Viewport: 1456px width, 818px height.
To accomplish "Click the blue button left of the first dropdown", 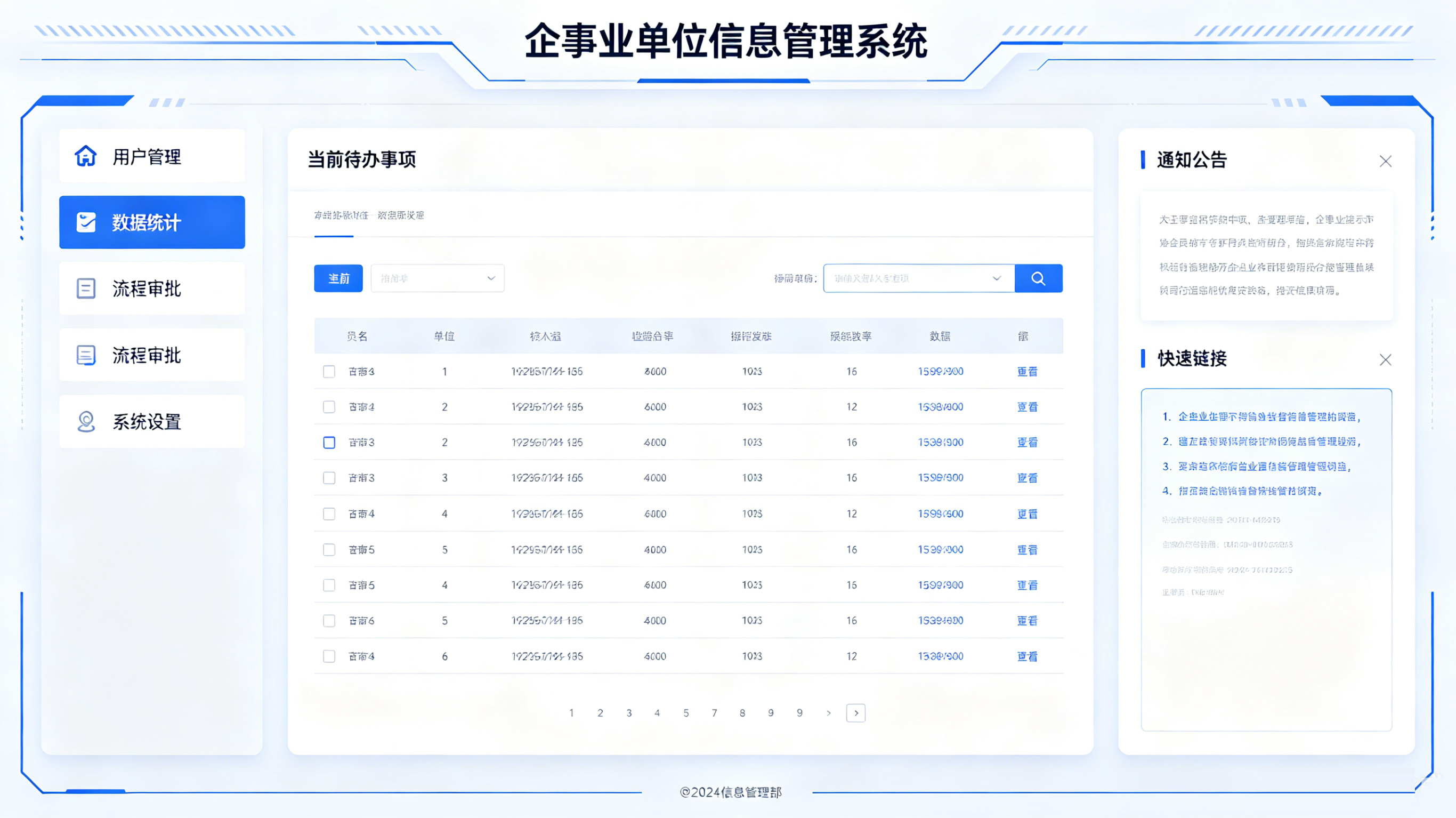I will click(338, 278).
